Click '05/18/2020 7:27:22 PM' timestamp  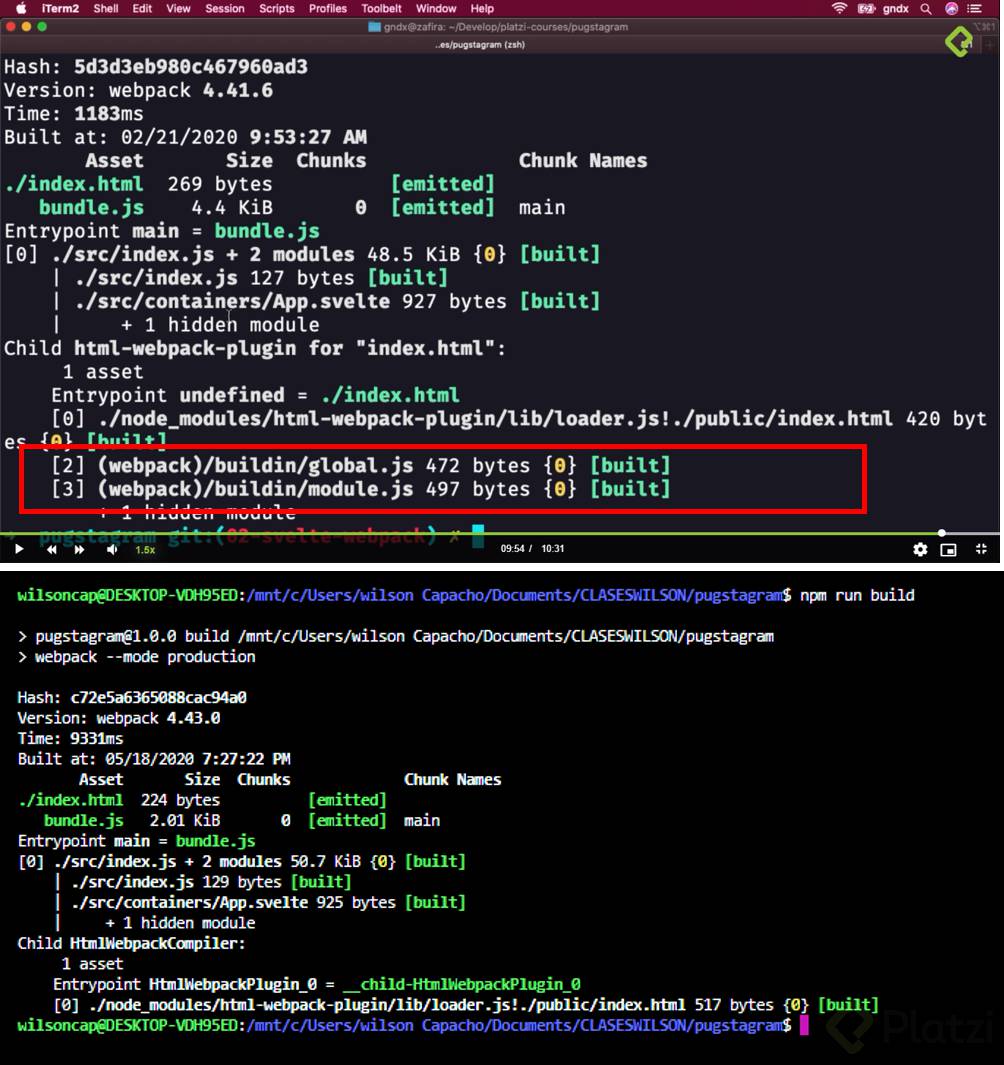coord(198,759)
